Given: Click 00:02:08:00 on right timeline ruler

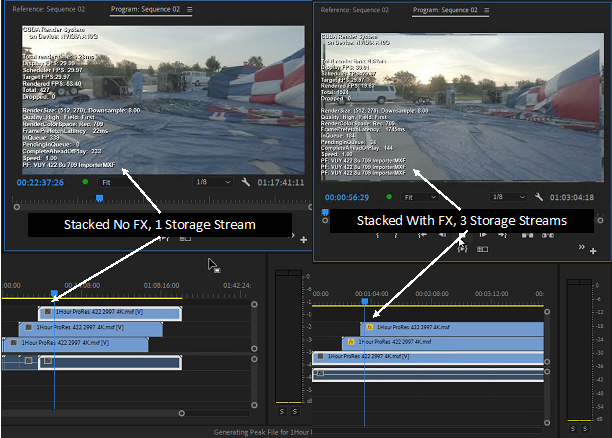Looking at the screenshot, I should 432,294.
